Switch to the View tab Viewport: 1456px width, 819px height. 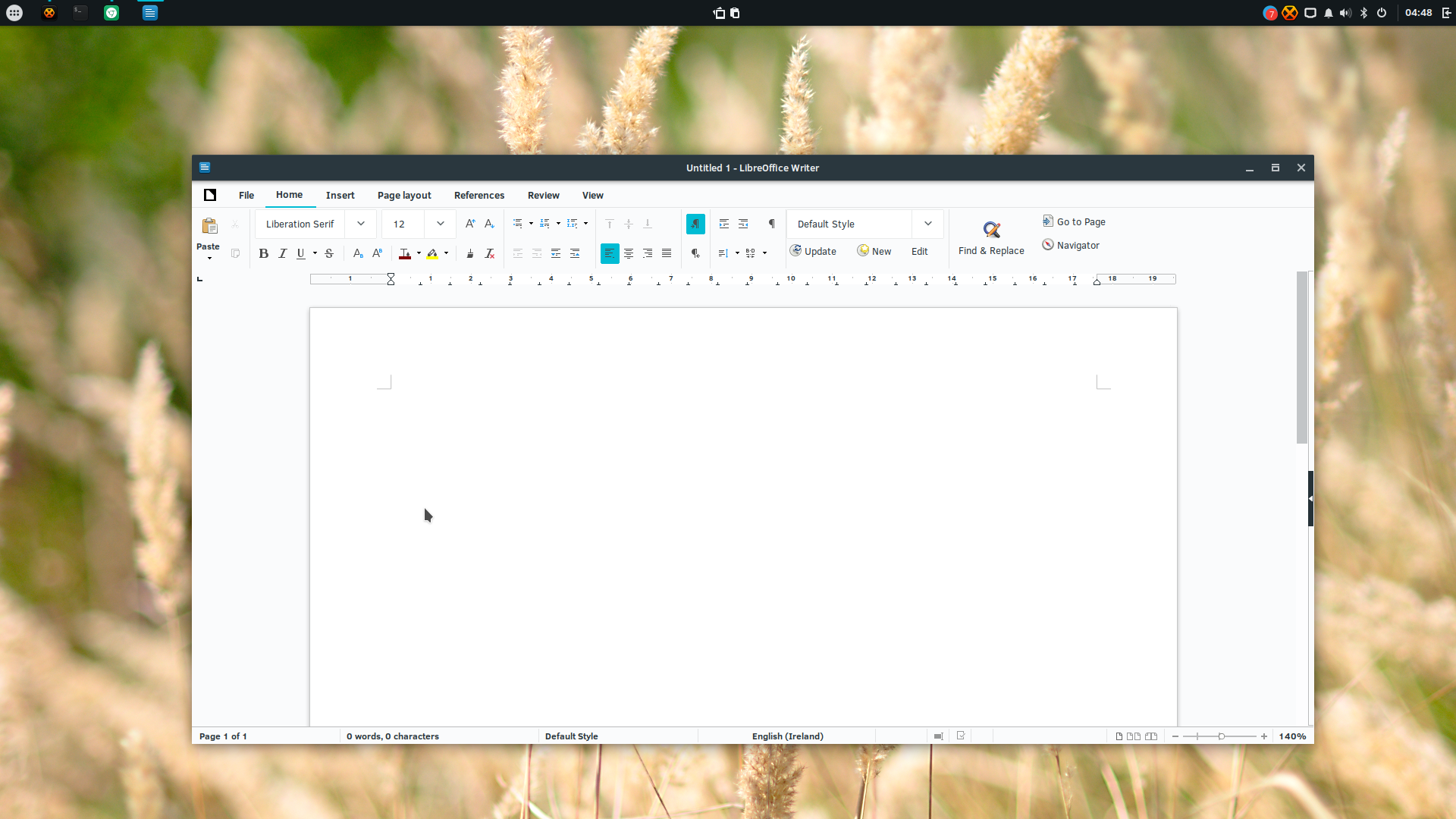(593, 195)
